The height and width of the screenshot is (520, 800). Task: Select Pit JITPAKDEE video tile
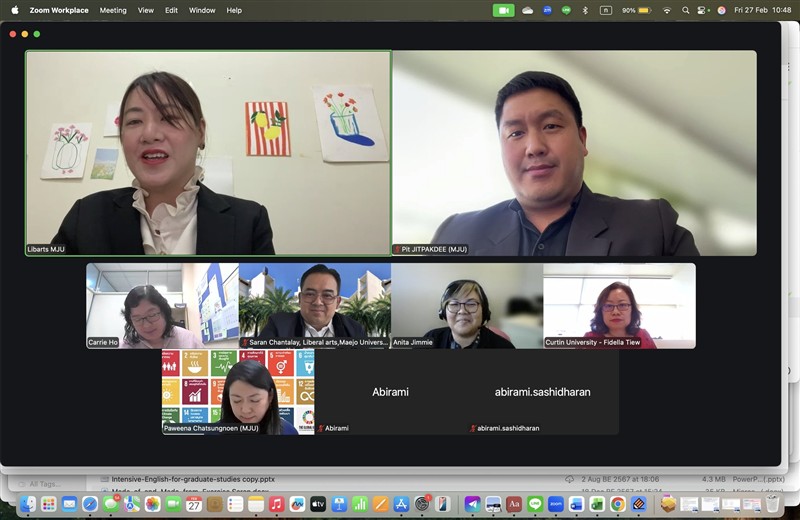(x=574, y=153)
